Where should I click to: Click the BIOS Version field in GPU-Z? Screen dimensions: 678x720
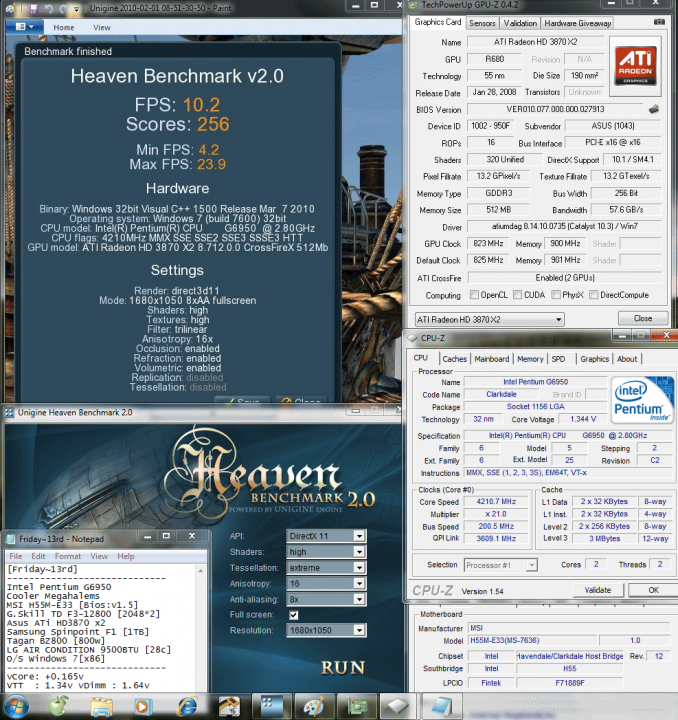click(x=555, y=109)
